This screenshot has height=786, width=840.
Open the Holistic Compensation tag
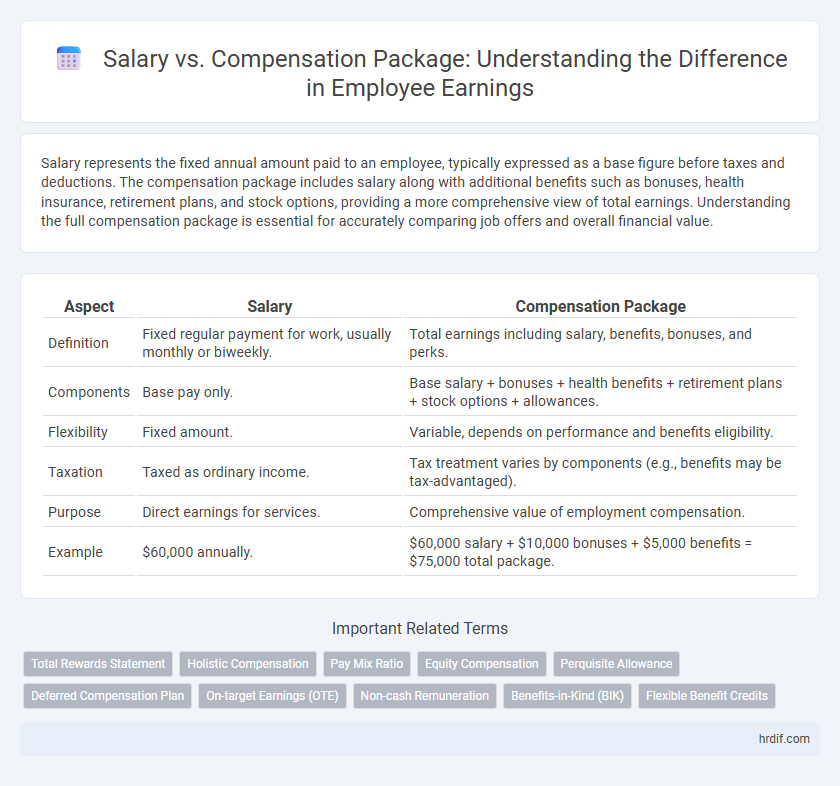[248, 664]
